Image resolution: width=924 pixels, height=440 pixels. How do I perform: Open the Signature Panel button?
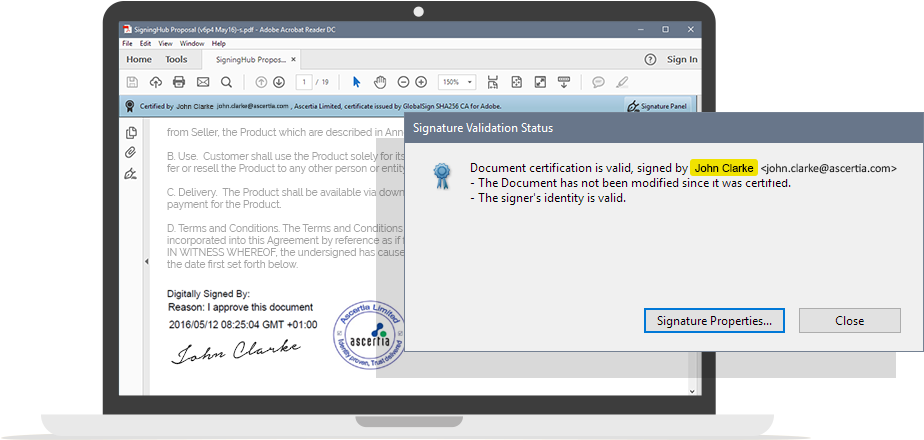(658, 107)
